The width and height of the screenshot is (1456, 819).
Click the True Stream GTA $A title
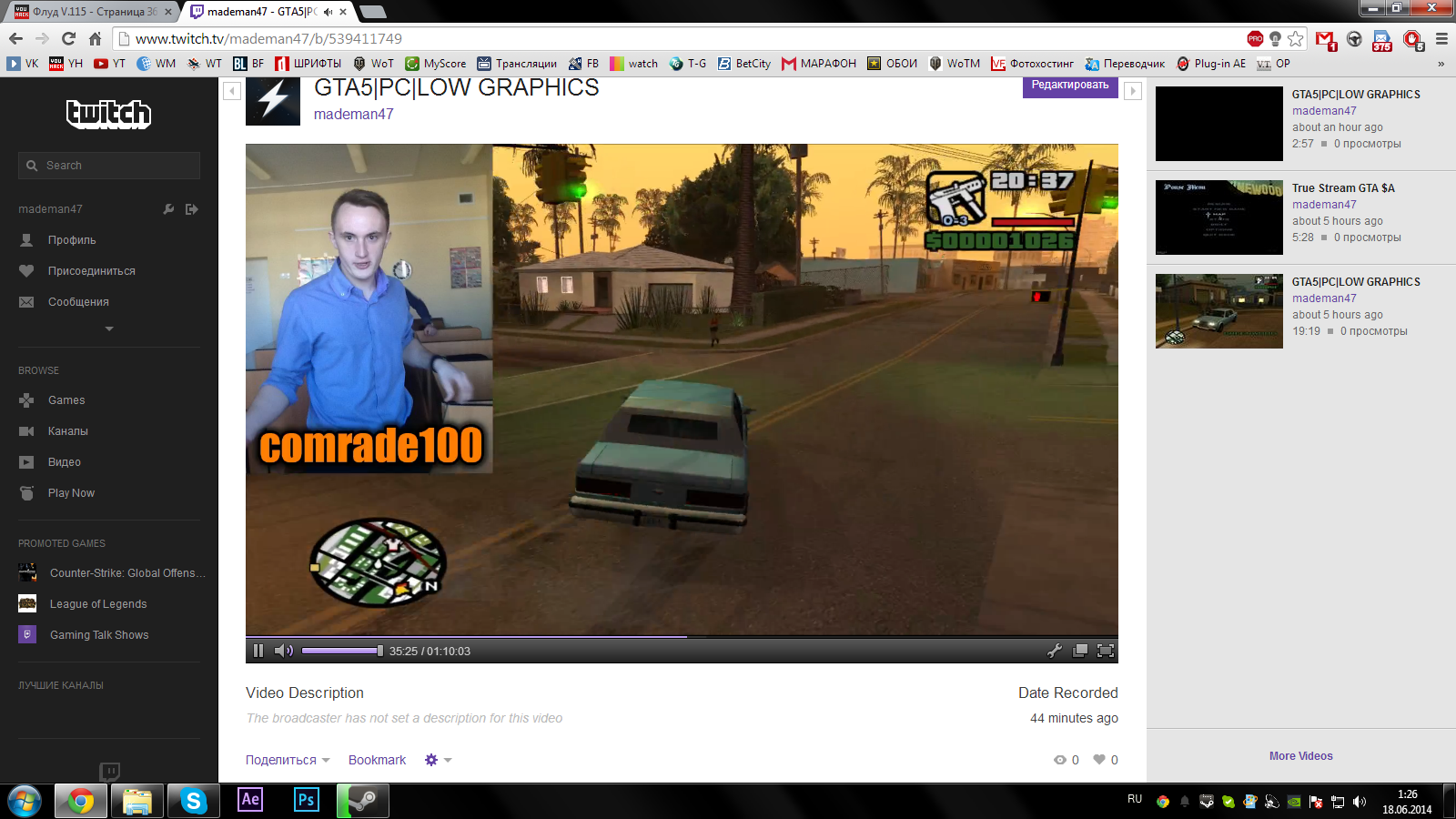(1343, 188)
